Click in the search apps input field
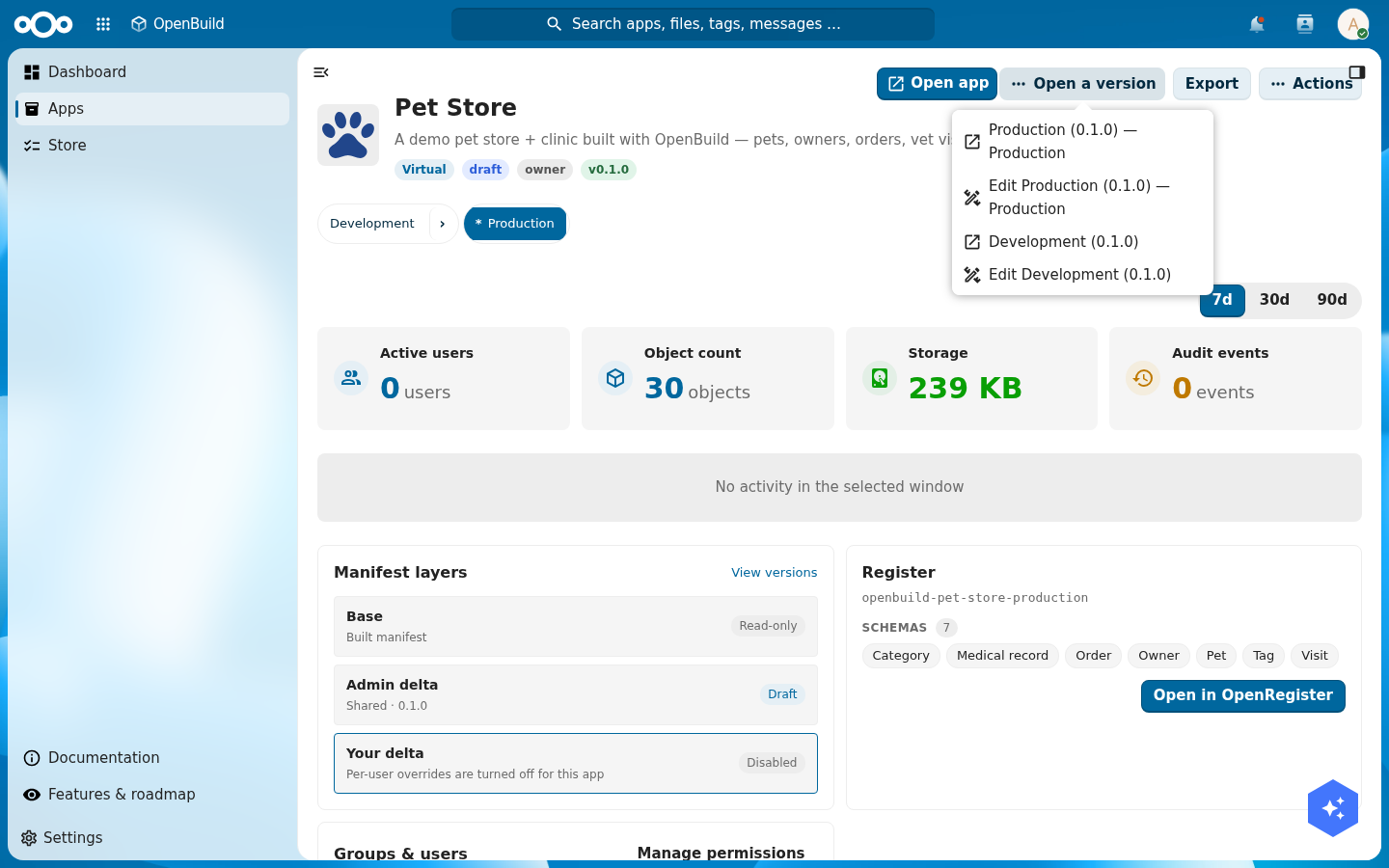Screen dimensions: 1389x868 [693, 24]
